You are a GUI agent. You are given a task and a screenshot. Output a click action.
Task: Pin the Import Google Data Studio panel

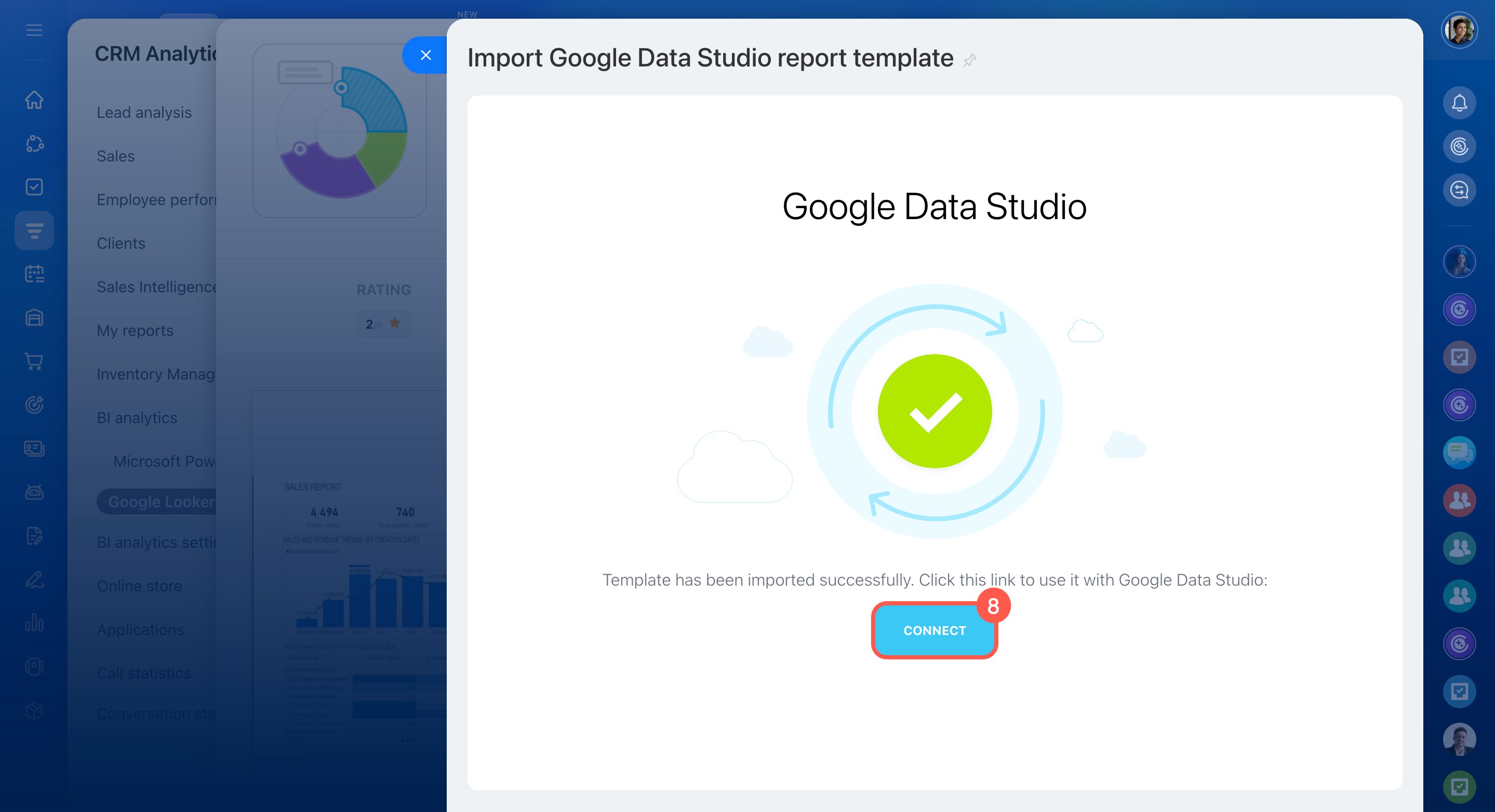coord(969,60)
